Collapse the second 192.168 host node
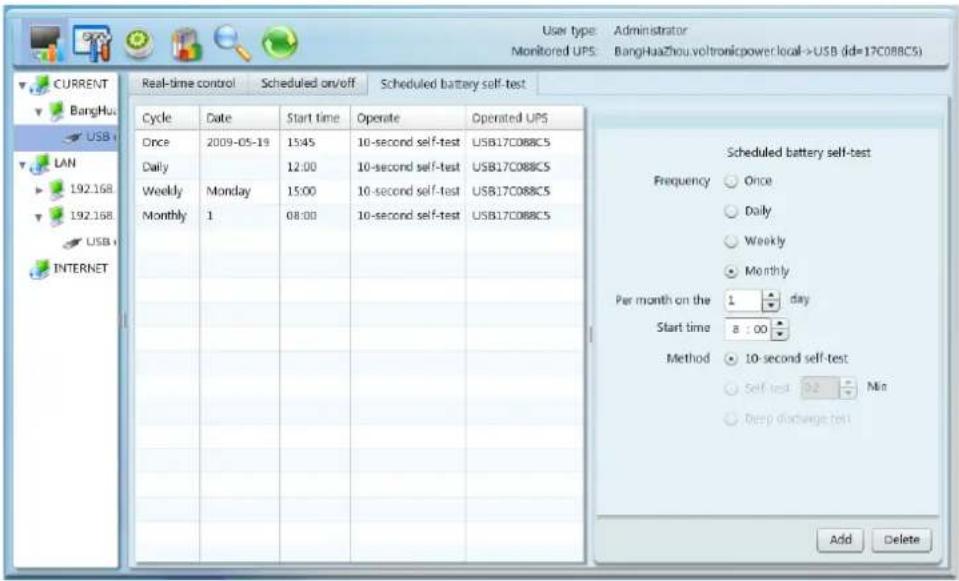Image resolution: width=959 pixels, height=581 pixels. coord(39,217)
